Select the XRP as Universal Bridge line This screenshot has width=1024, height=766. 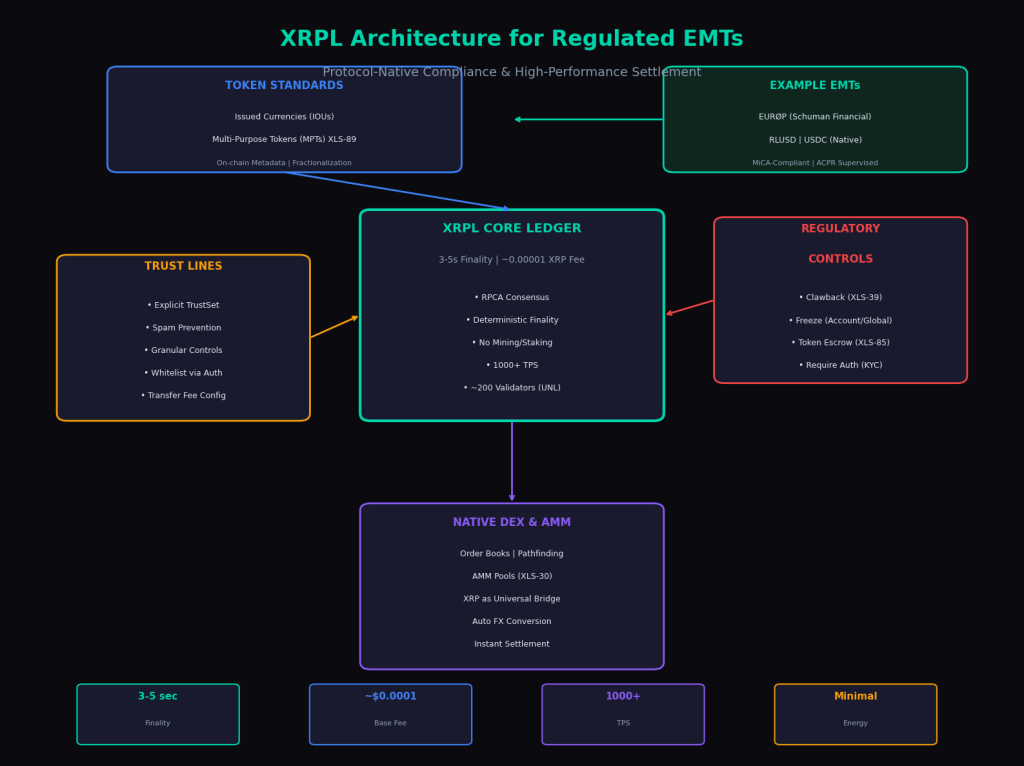click(511, 599)
